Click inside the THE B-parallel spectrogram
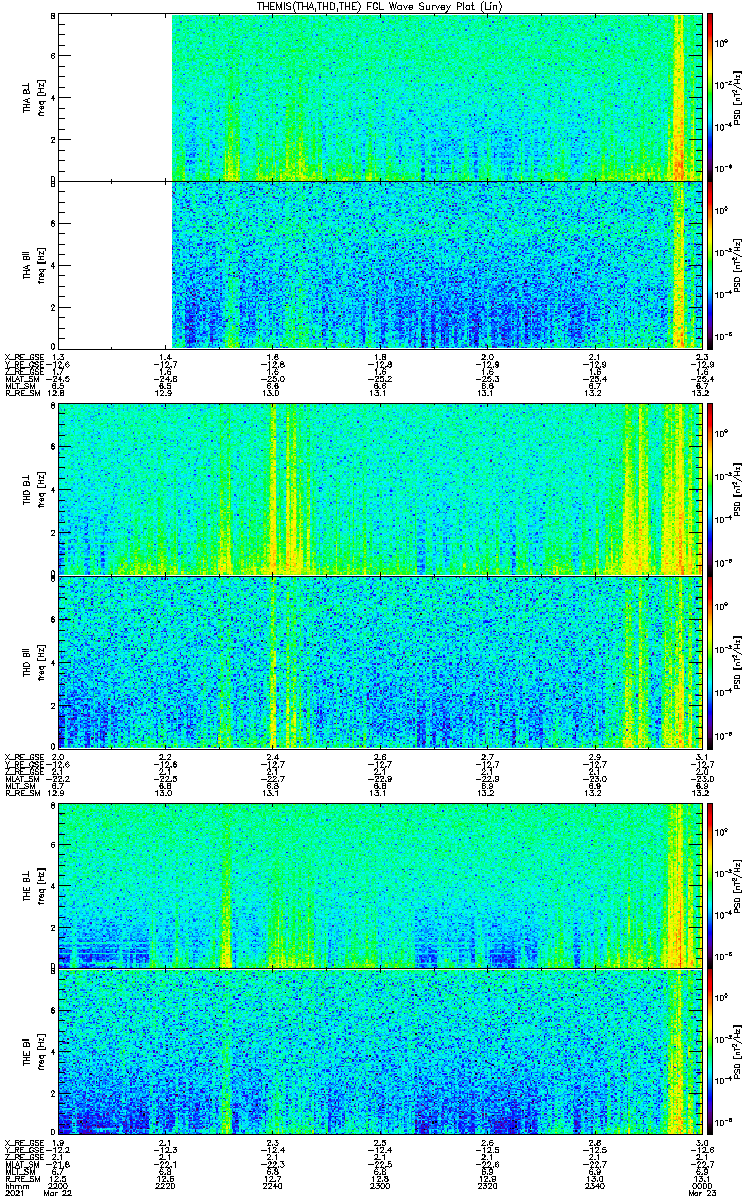750x1200 pixels. (x=381, y=1051)
